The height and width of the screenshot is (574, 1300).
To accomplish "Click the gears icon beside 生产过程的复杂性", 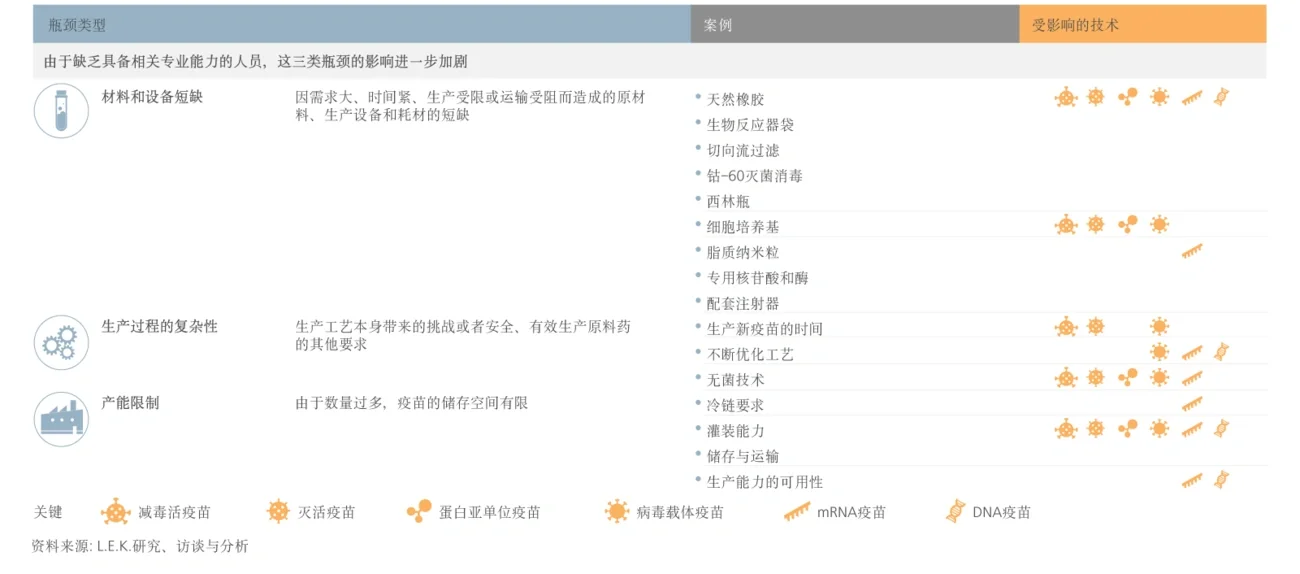I will pos(61,342).
